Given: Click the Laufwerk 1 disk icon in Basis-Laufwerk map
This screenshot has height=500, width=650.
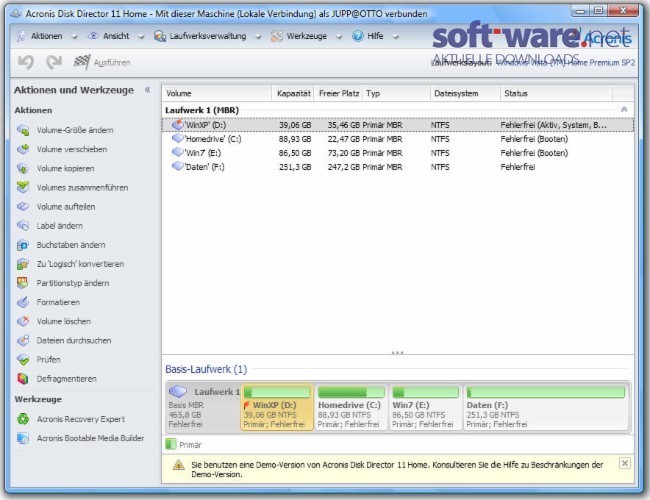Looking at the screenshot, I should pos(178,391).
